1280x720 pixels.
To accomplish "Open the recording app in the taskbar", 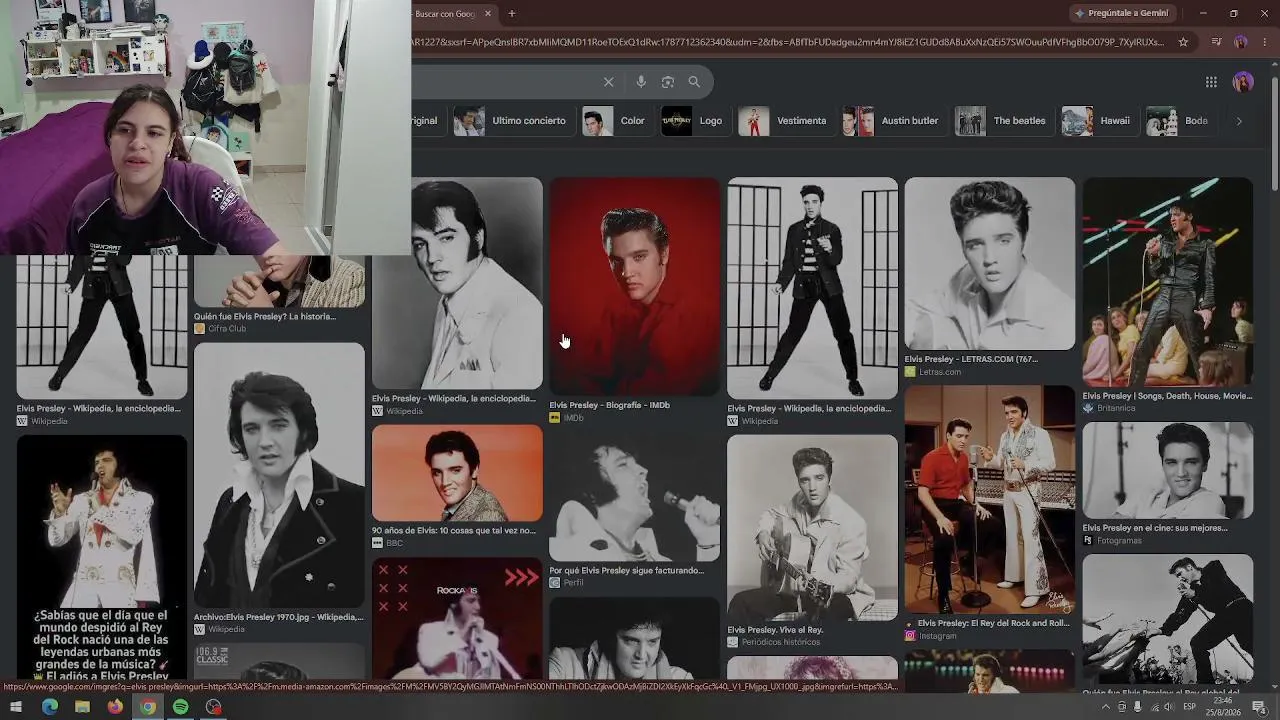I will (x=213, y=707).
